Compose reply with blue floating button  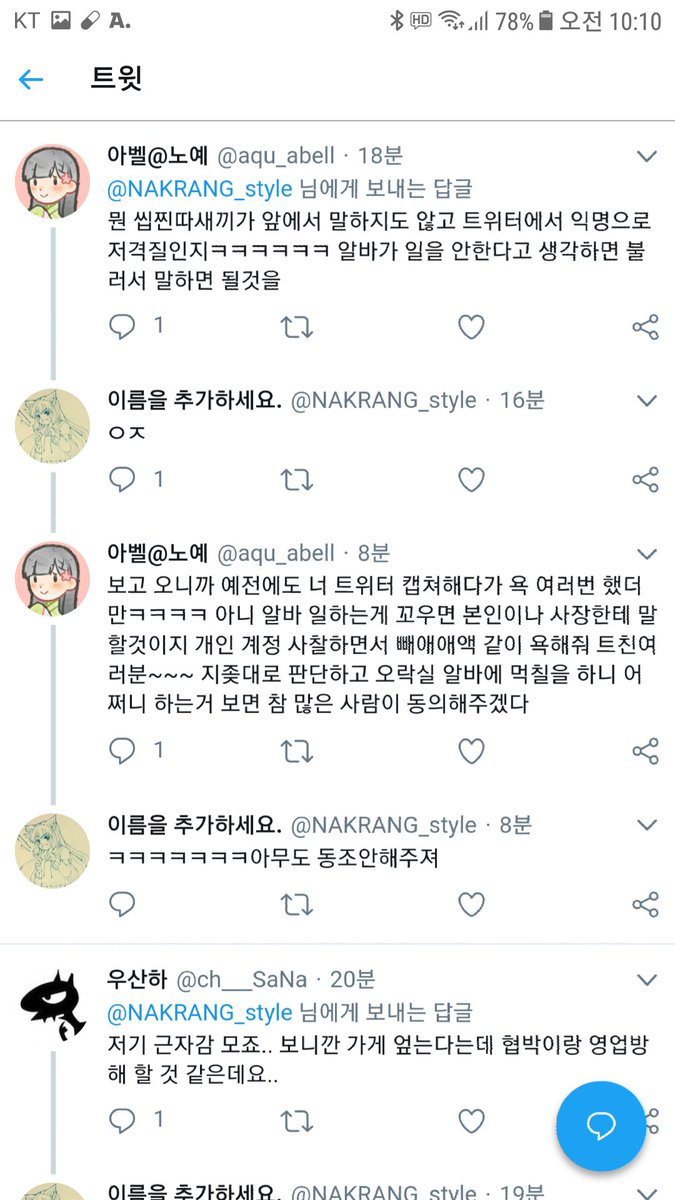(x=601, y=1126)
